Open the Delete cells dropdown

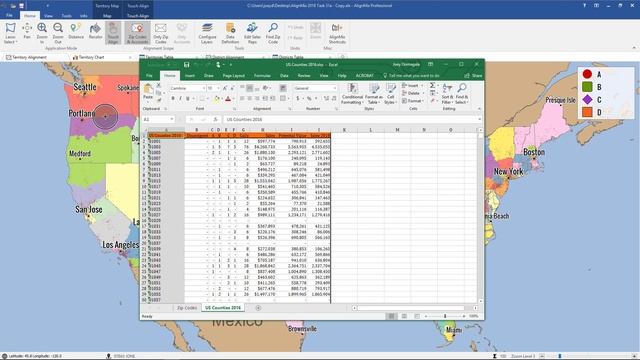413,93
